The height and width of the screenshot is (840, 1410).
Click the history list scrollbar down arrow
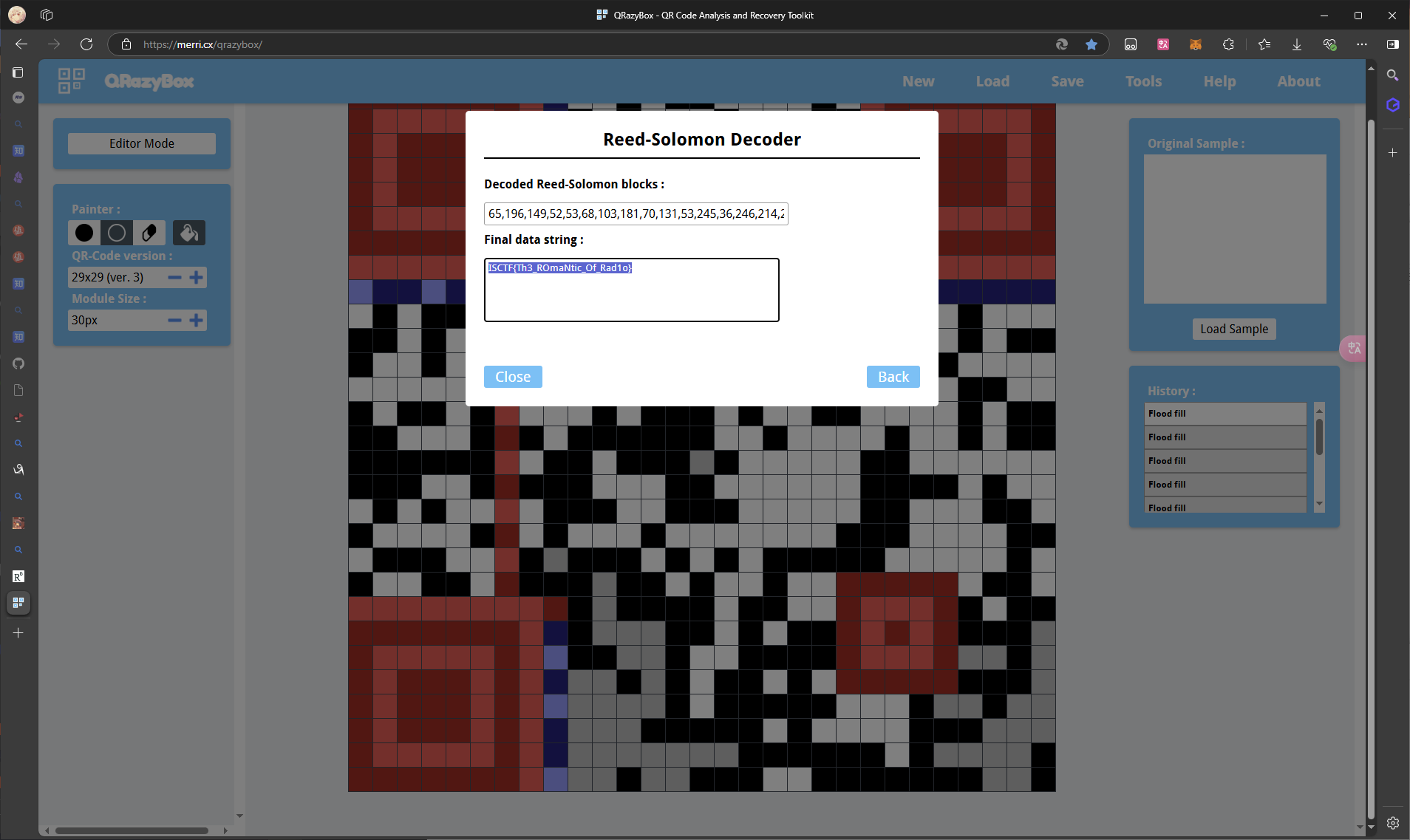tap(1319, 505)
